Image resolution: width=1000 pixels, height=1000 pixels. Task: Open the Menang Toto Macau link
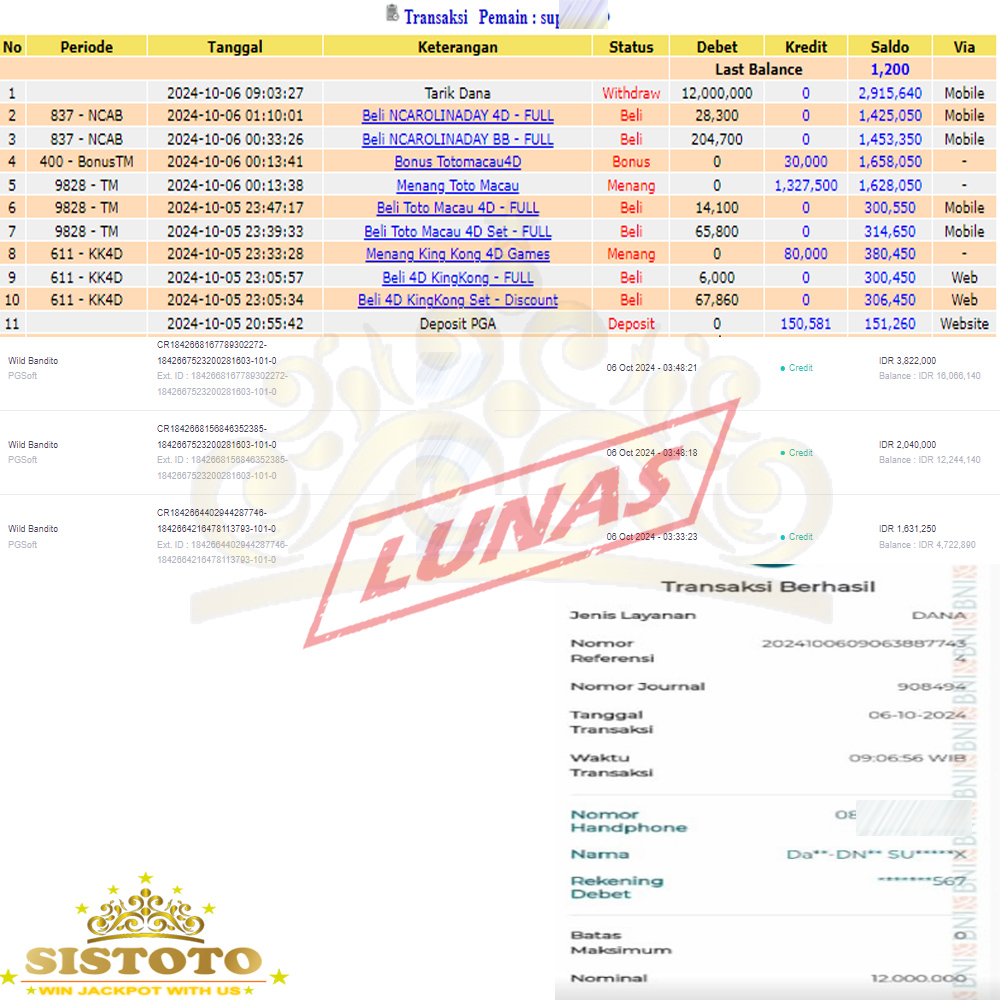457,185
